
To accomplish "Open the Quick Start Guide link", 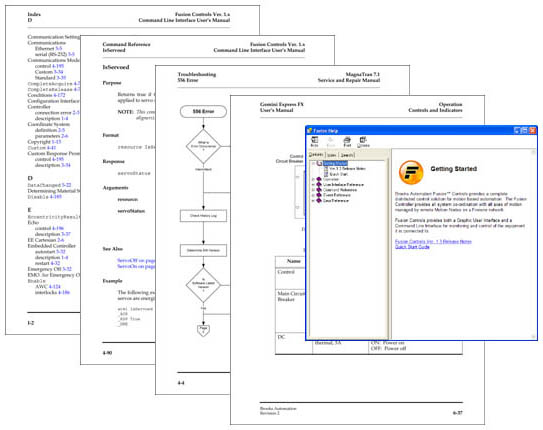I will (412, 247).
